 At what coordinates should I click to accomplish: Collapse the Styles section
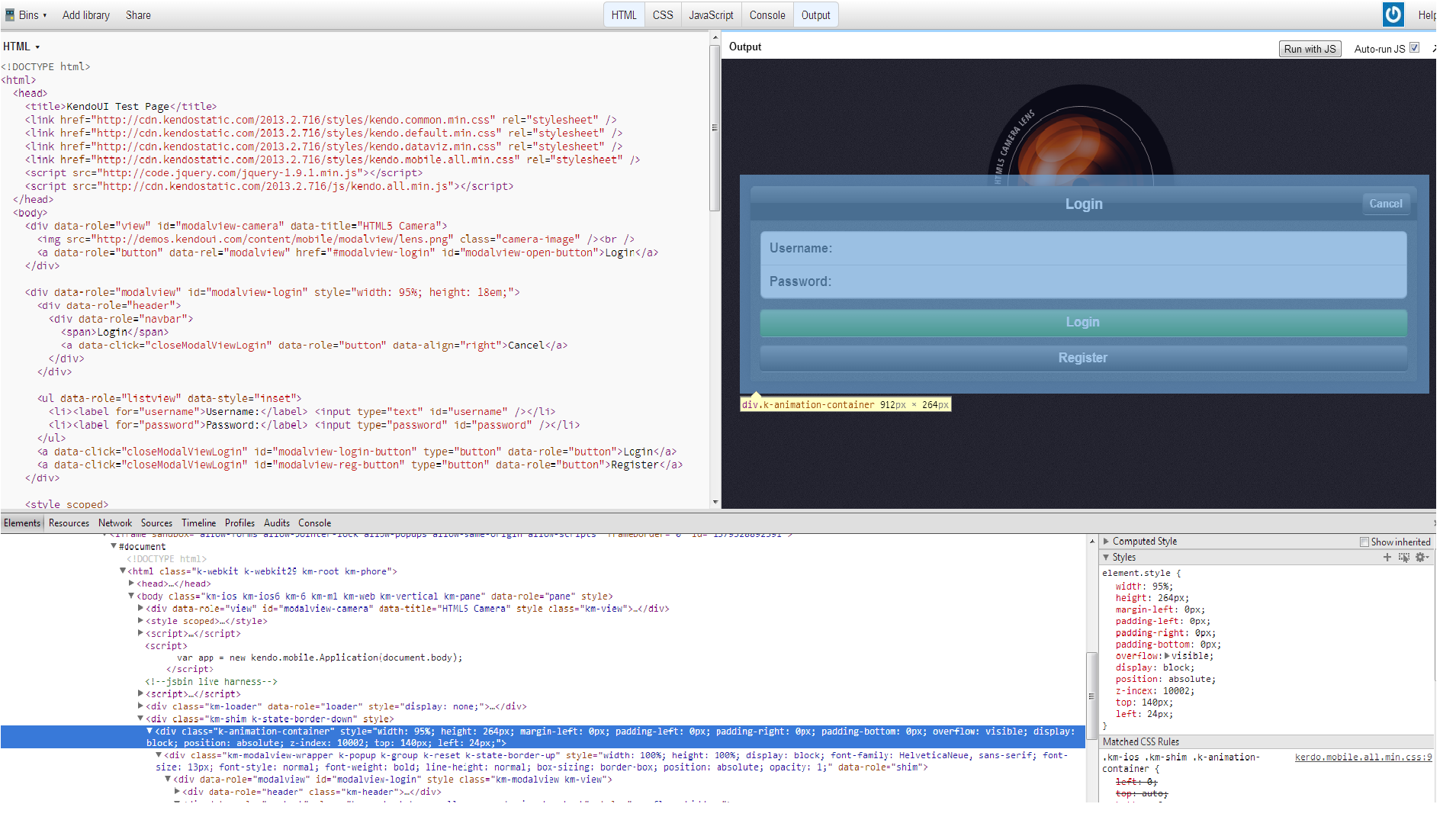click(x=1106, y=558)
